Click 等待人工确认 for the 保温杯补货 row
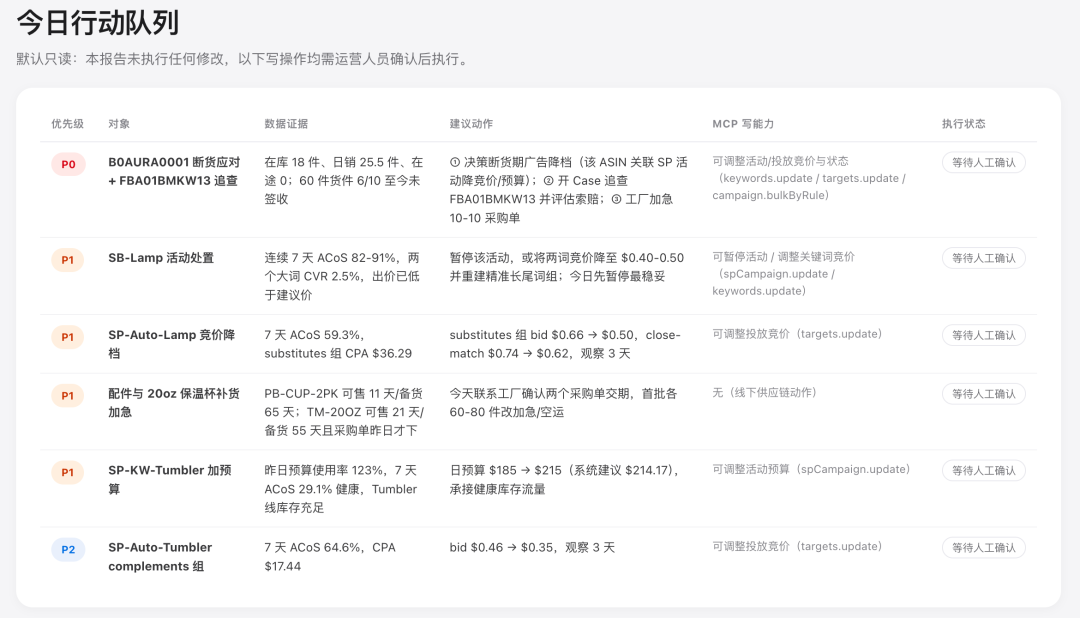This screenshot has width=1080, height=618. [x=984, y=394]
